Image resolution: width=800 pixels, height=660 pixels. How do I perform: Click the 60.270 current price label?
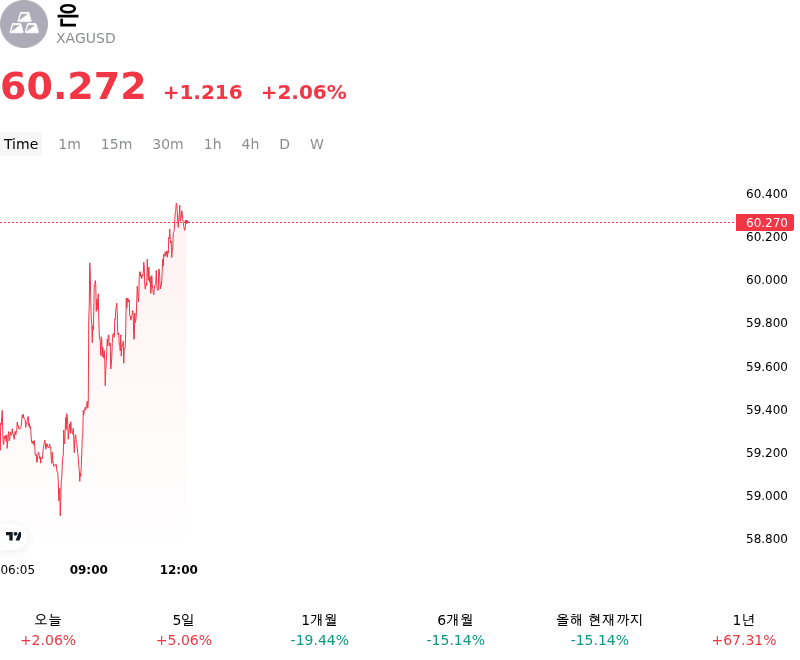coord(765,222)
